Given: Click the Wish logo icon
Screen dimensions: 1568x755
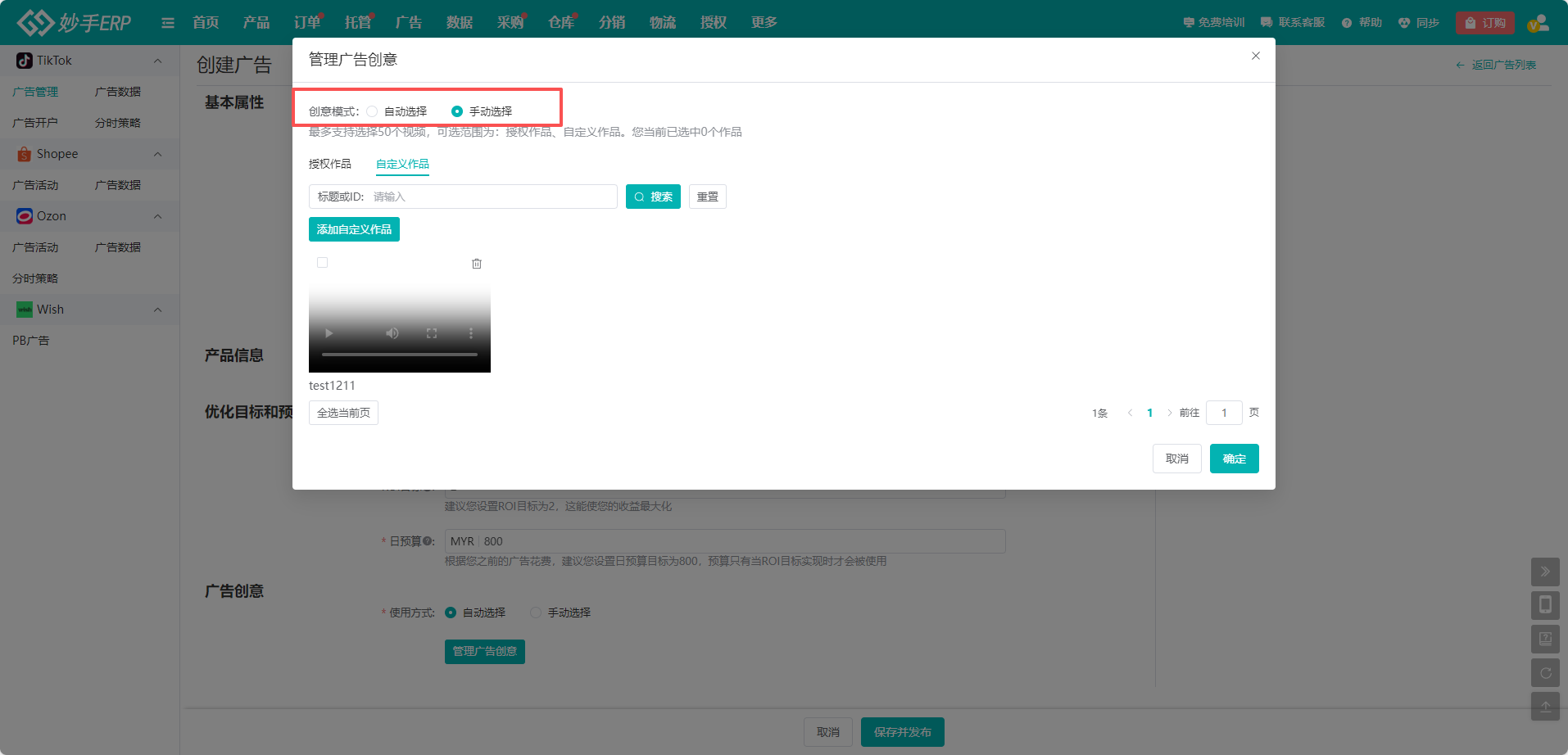Looking at the screenshot, I should point(25,310).
